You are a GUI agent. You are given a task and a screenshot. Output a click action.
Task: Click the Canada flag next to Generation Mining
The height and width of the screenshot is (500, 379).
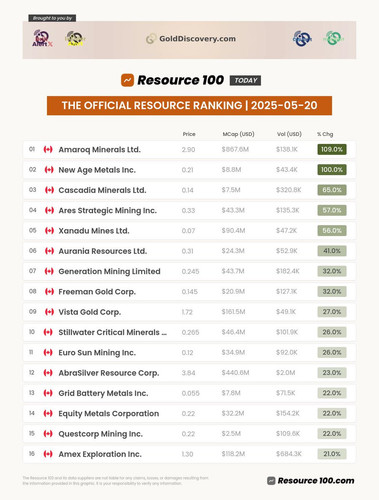tap(49, 271)
